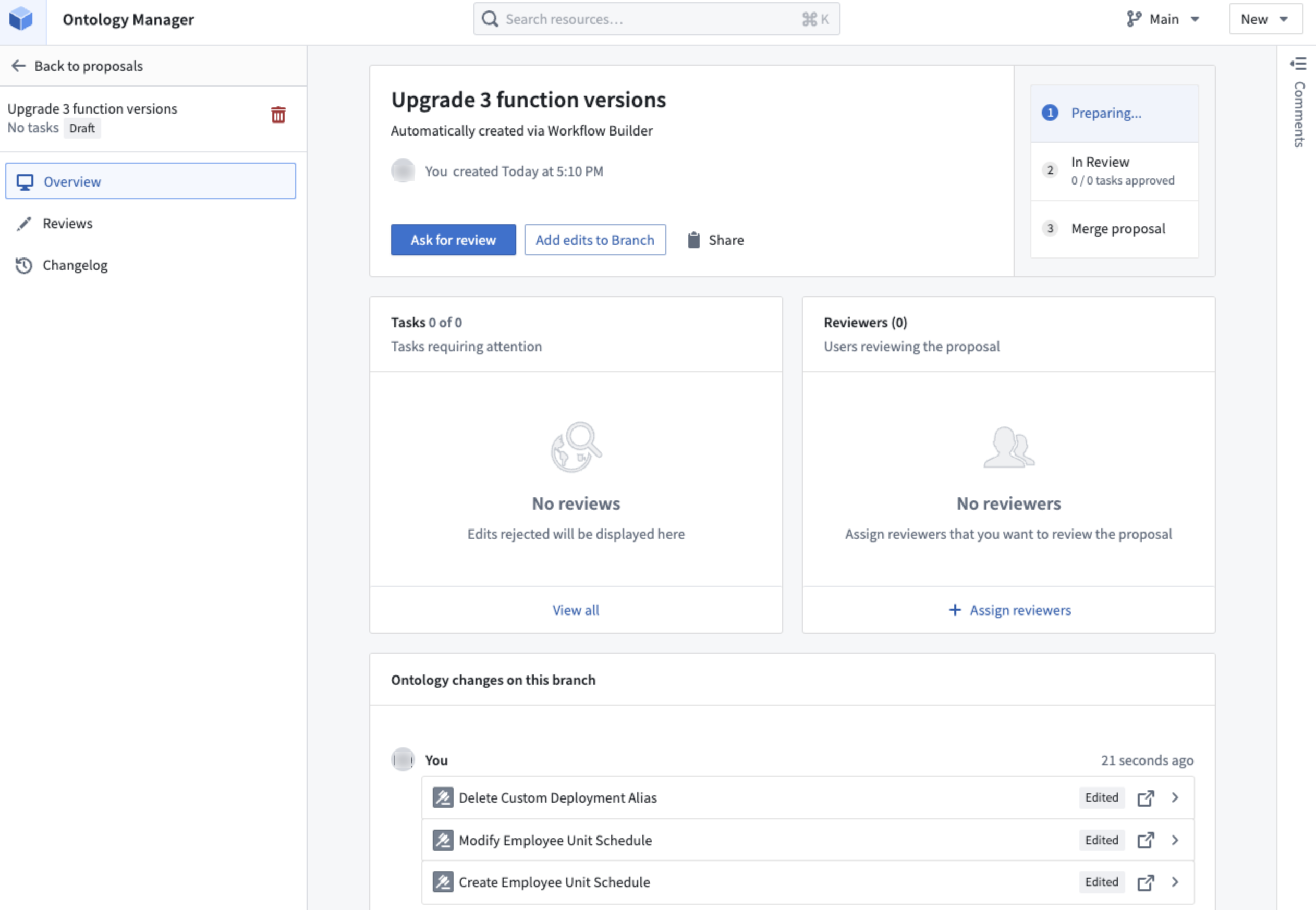The width and height of the screenshot is (1316, 910).
Task: Click the Edited badge on Delete Custom Deployment Alias
Action: coord(1102,797)
